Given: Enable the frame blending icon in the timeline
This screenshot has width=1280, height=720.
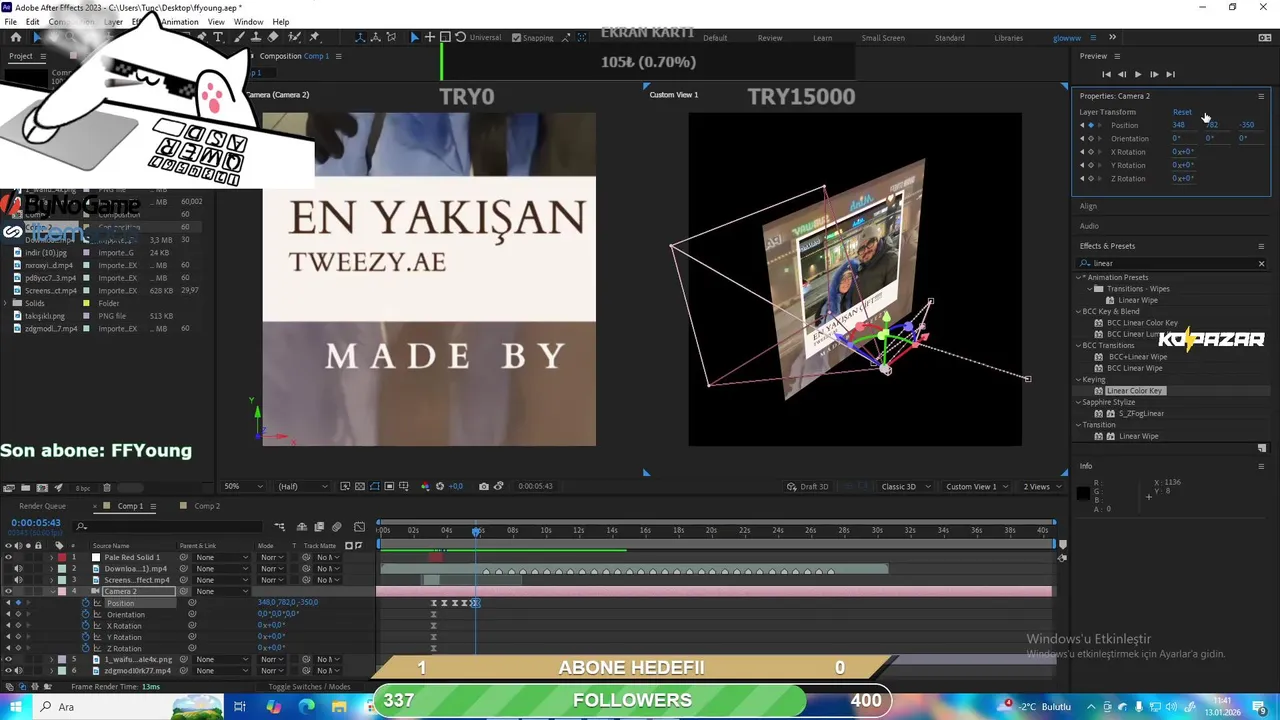Looking at the screenshot, I should 319,527.
